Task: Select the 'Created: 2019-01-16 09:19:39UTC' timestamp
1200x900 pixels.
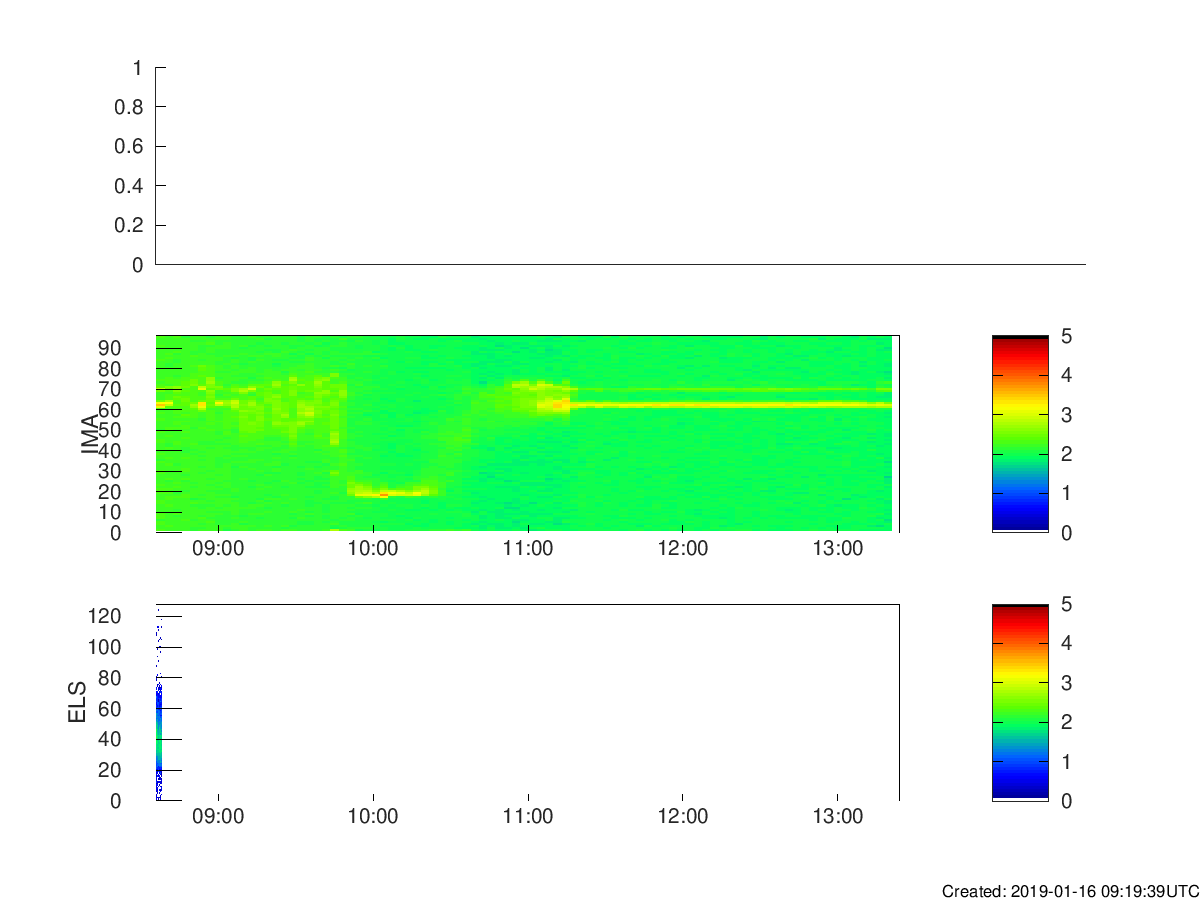Action: [x=1070, y=891]
